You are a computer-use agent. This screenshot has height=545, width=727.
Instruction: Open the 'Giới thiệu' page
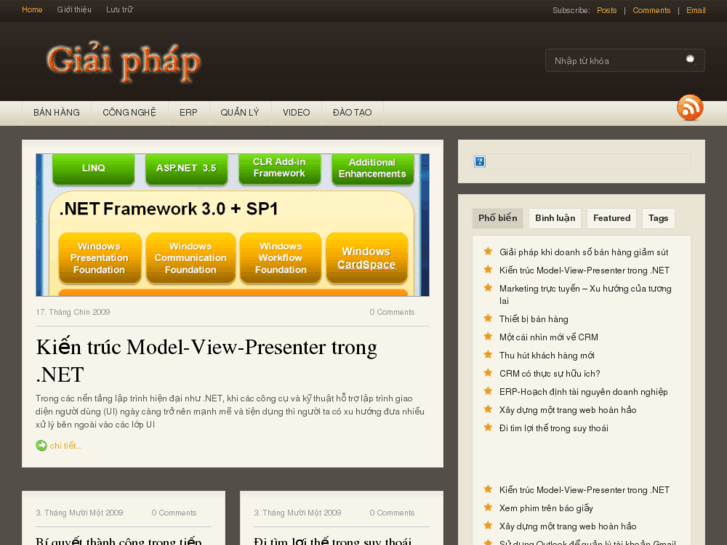tap(74, 10)
